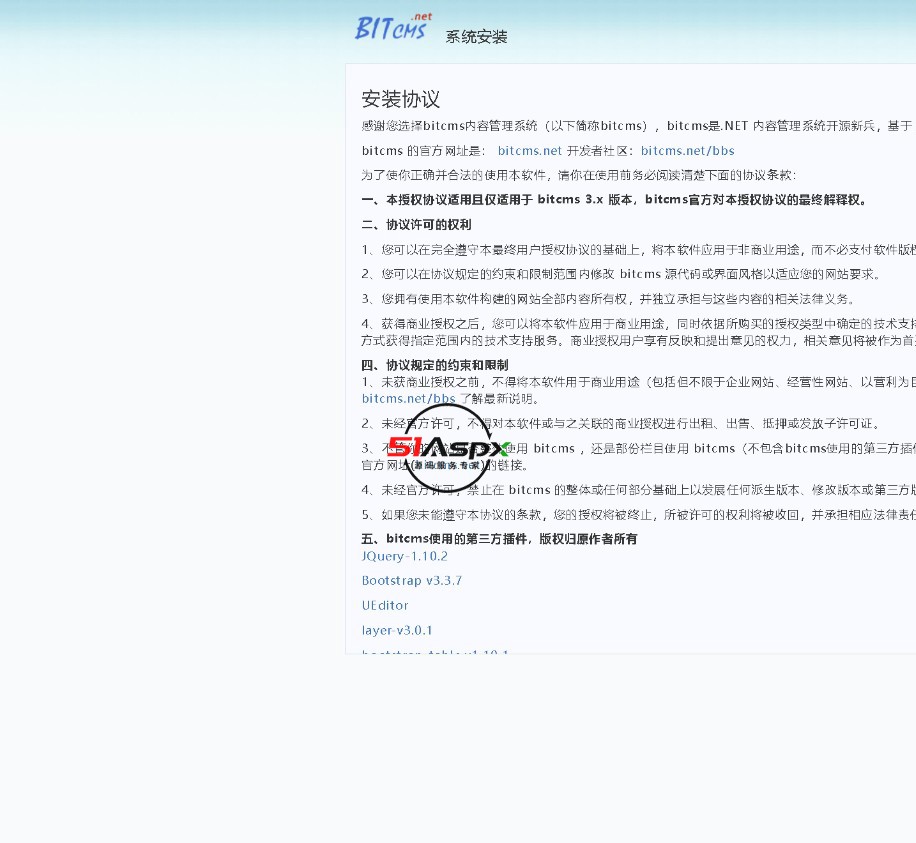Viewport: 916px width, 843px height.
Task: Click the heading 一、本授权协议适用且仅适用于
Action: (x=614, y=200)
